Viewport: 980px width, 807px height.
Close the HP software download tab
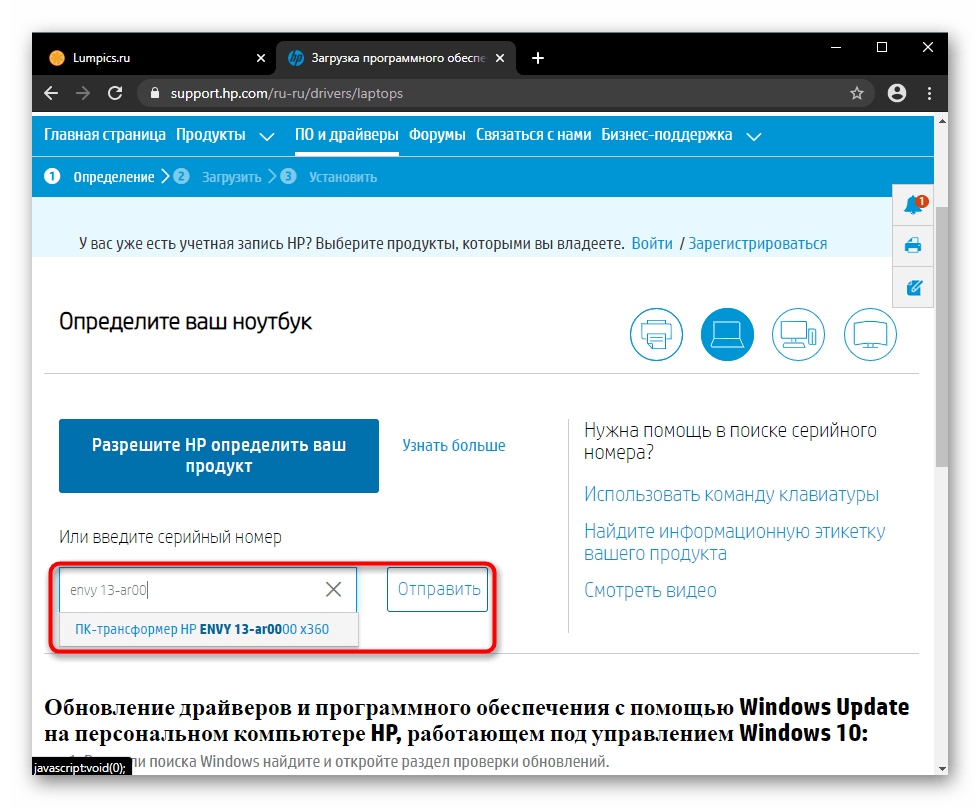(500, 58)
